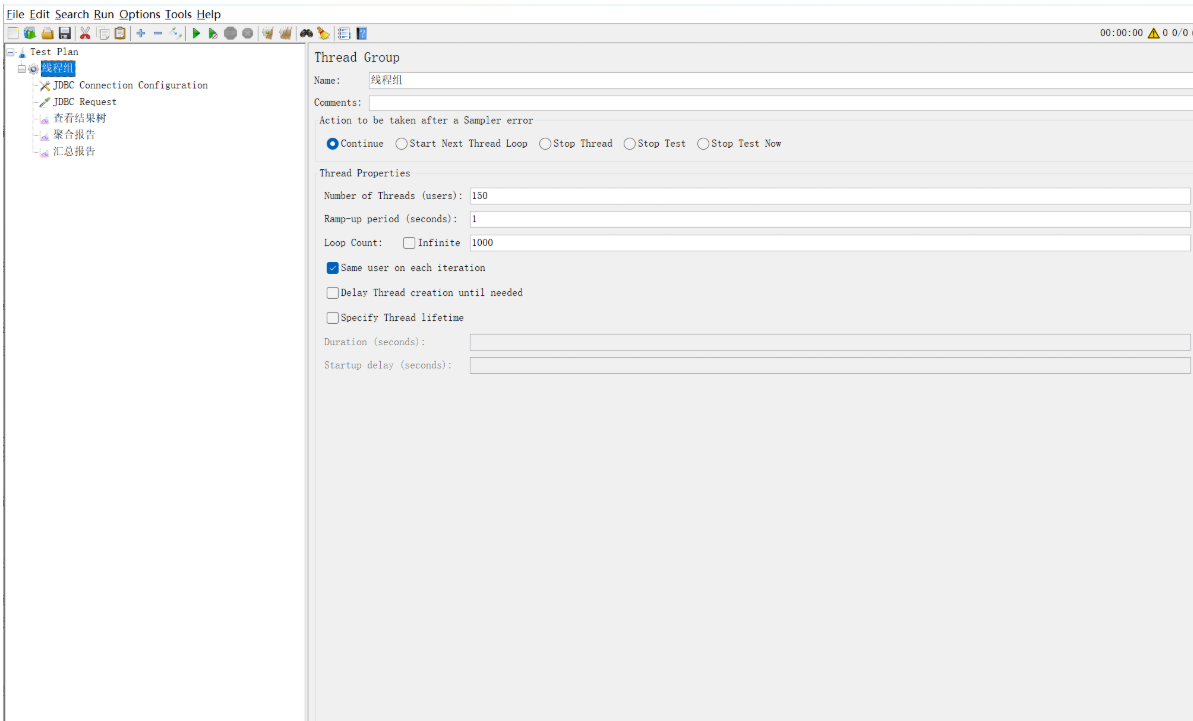Click the blue plus Expand All icon
Image resolution: width=1193 pixels, height=721 pixels.
[141, 33]
